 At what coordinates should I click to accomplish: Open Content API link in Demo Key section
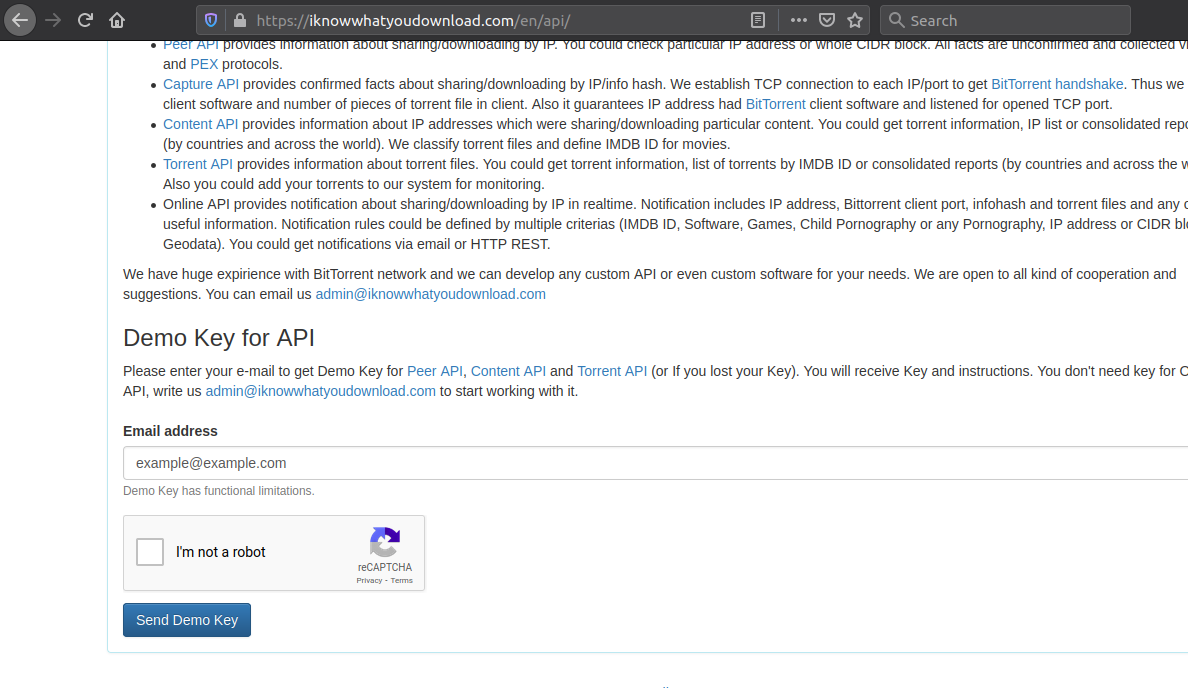point(508,371)
